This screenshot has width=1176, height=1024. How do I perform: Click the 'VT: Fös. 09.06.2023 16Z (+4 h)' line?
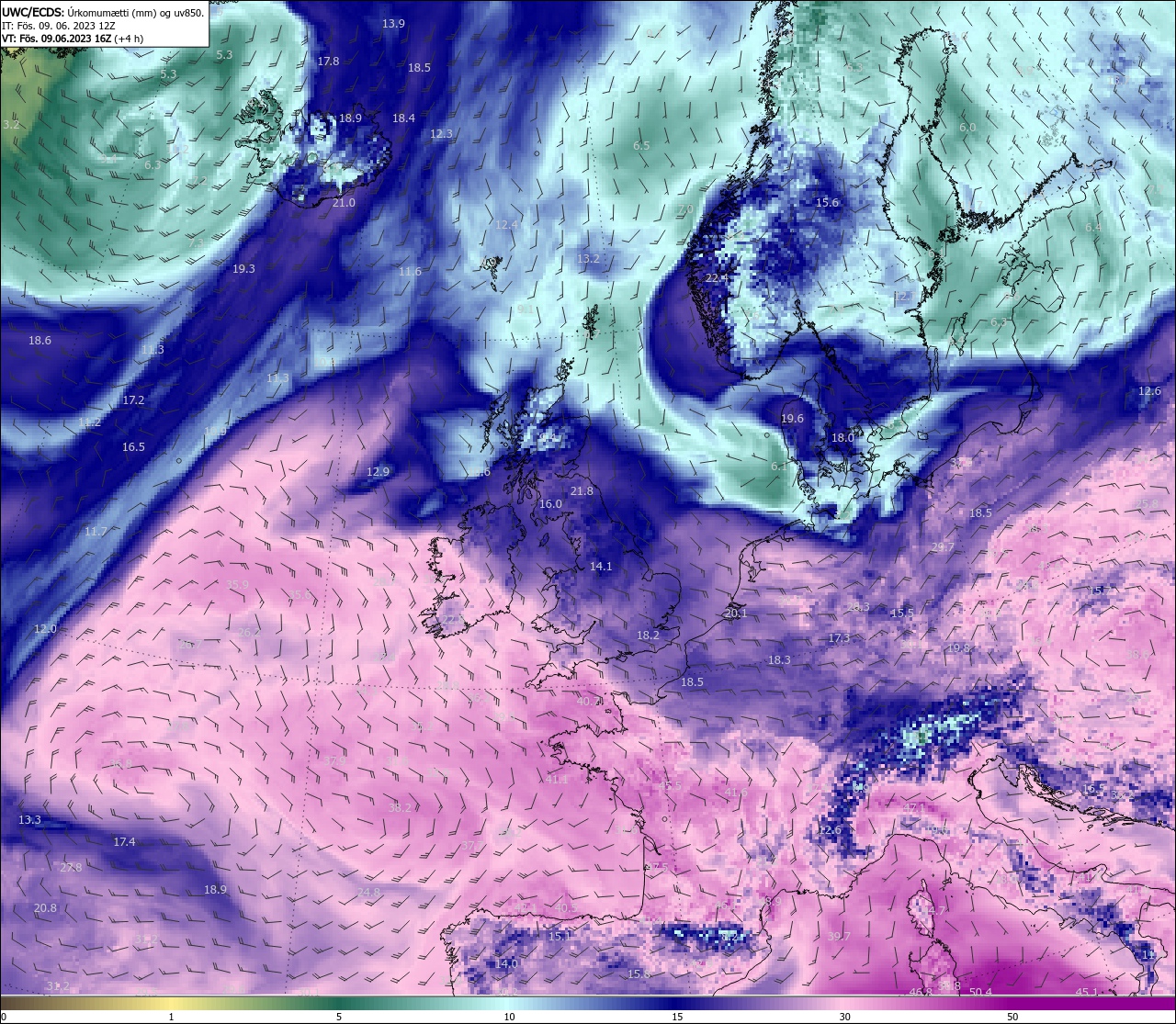coord(72,39)
